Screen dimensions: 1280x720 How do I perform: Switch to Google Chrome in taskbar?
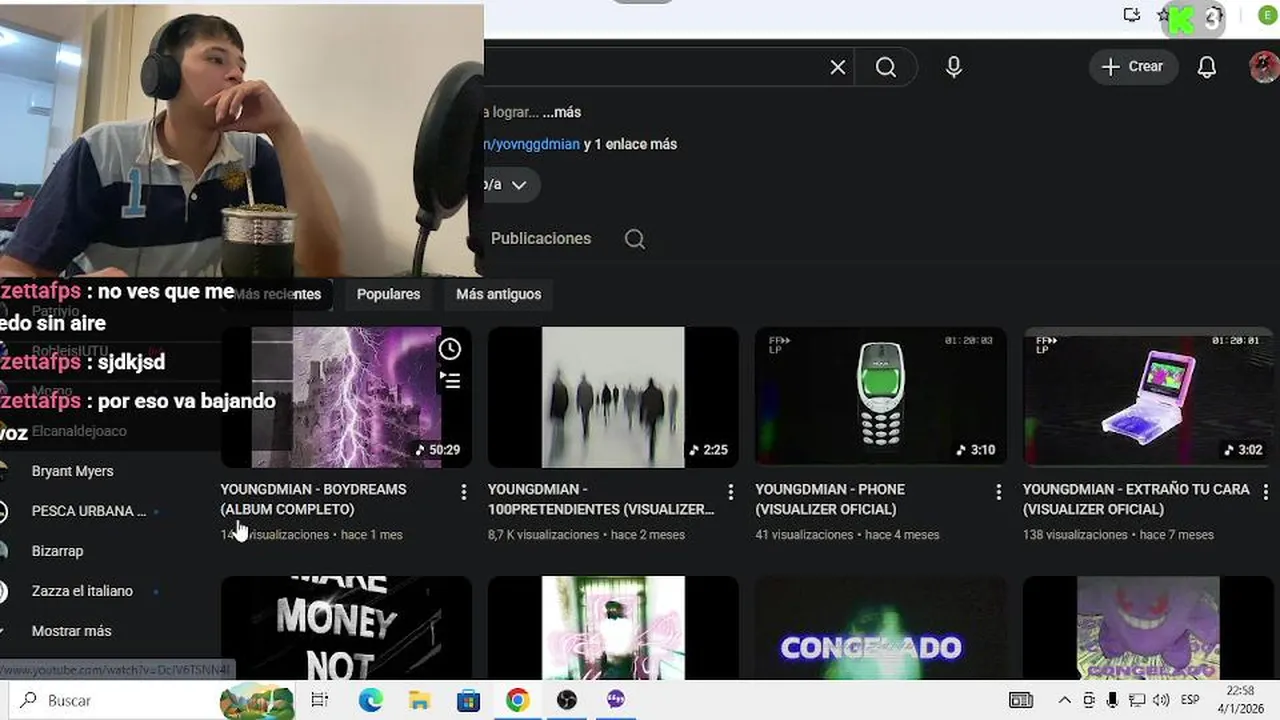pos(517,700)
